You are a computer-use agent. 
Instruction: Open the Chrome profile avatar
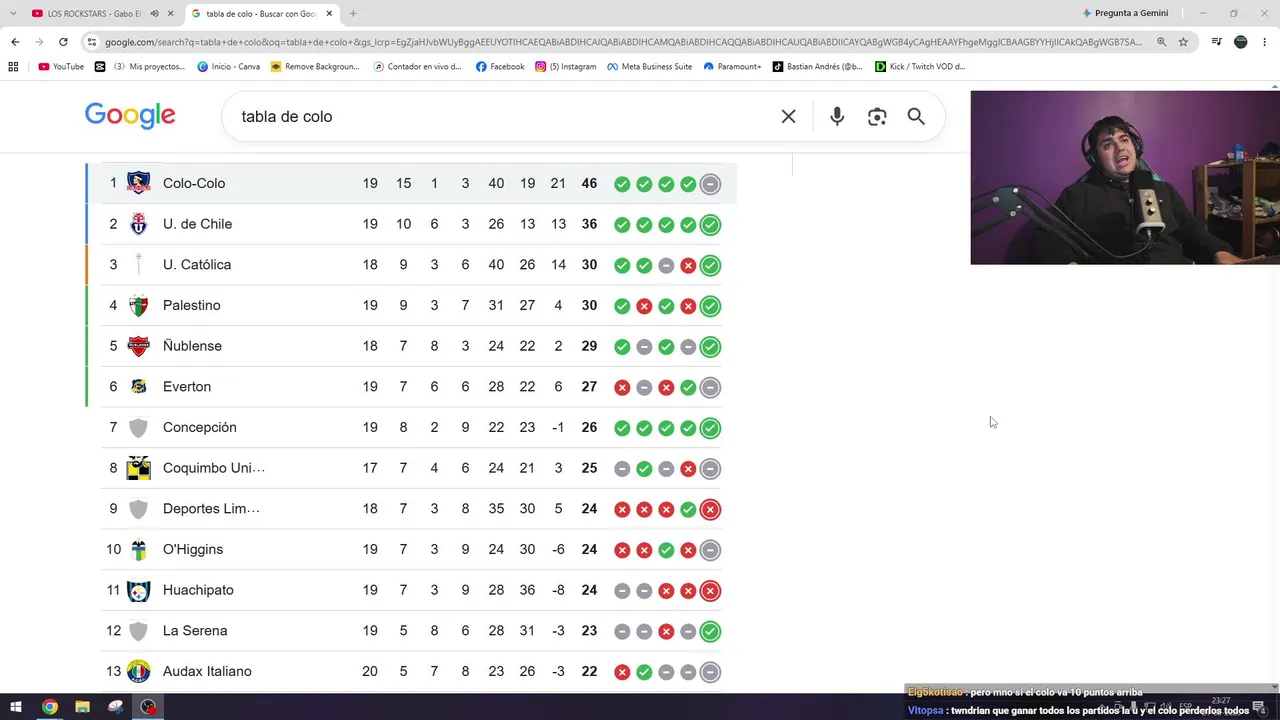[1241, 42]
